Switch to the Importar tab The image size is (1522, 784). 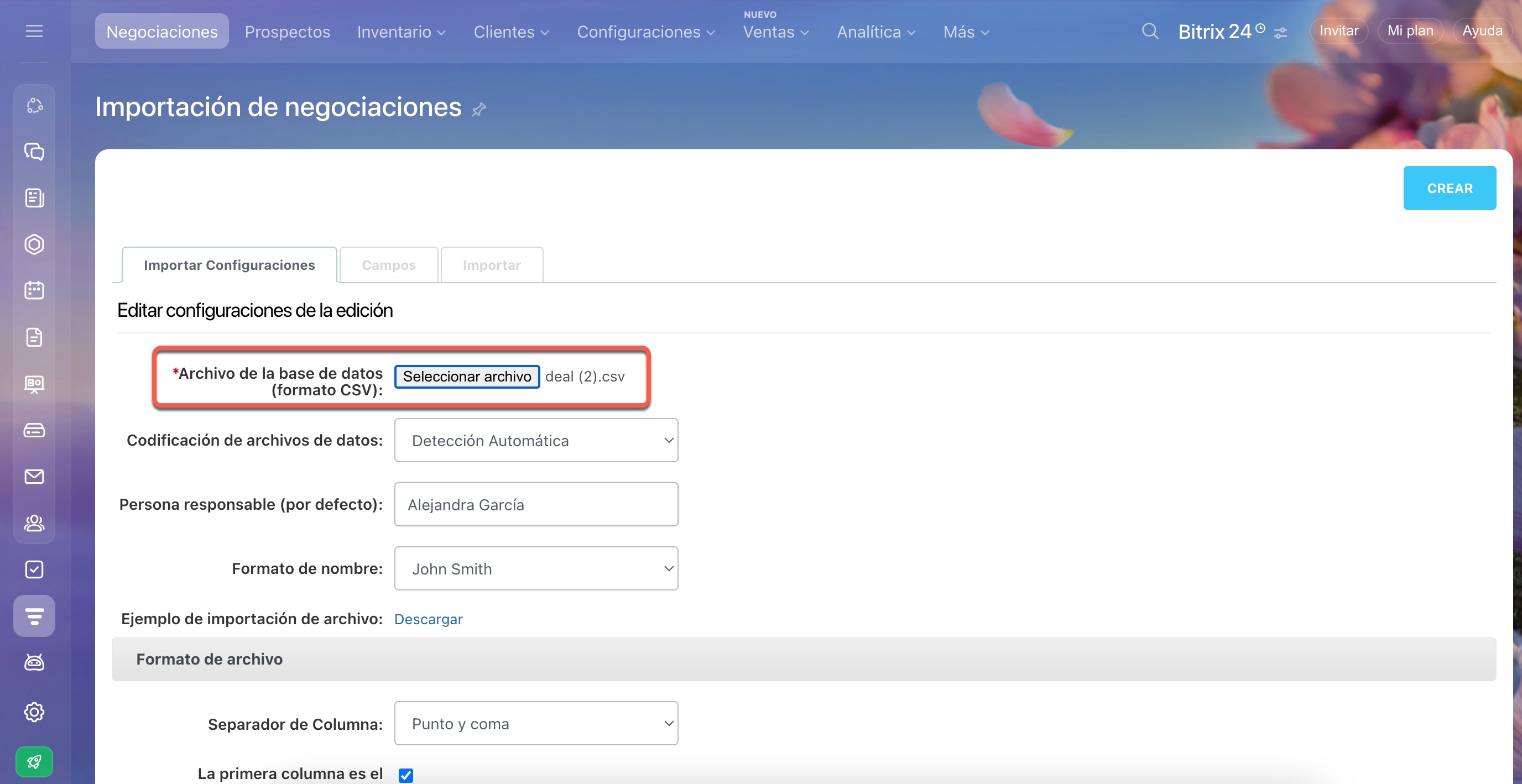(492, 265)
